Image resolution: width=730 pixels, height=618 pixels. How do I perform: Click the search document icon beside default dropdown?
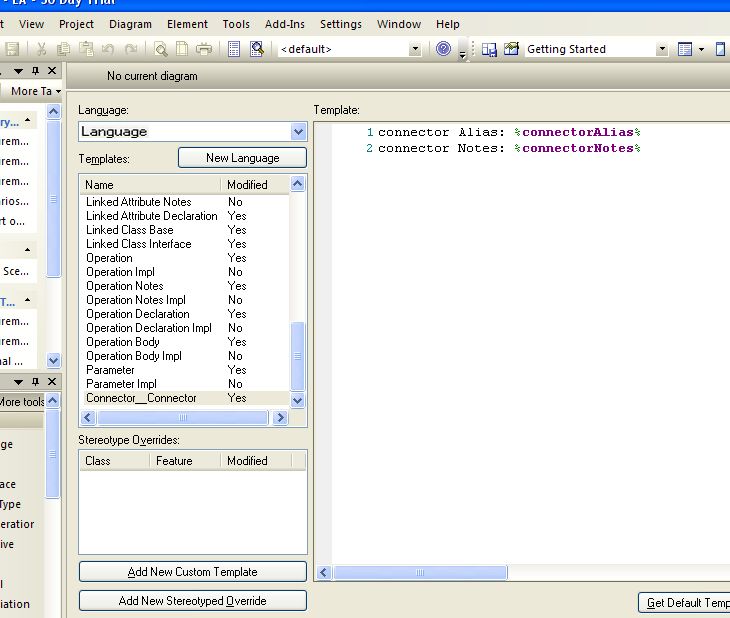click(x=257, y=49)
